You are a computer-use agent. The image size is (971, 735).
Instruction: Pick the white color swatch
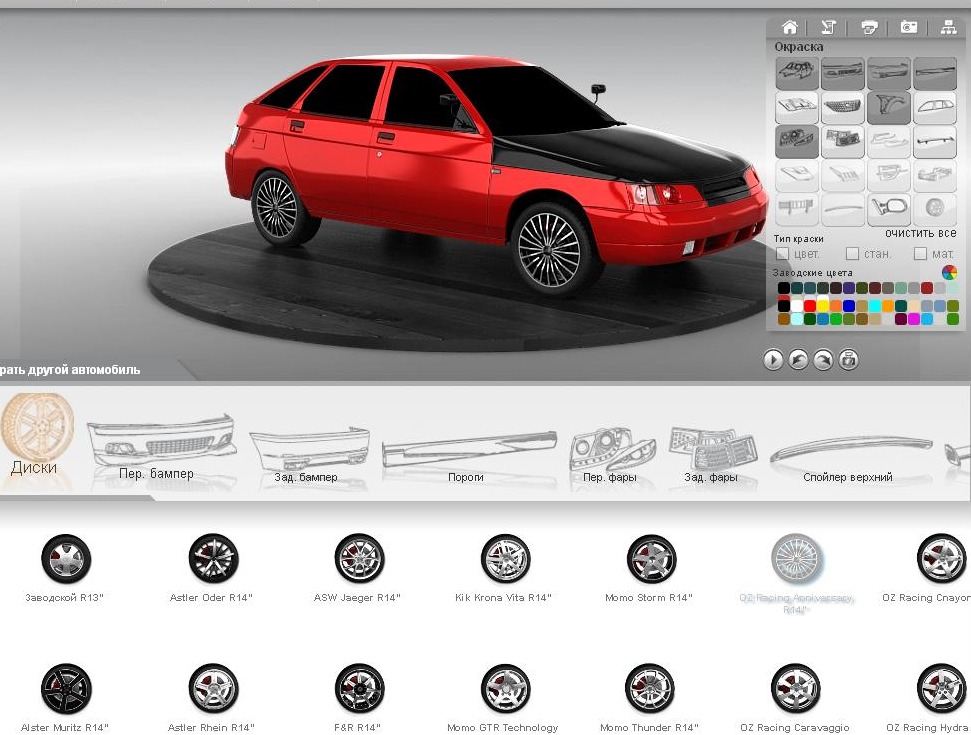point(796,306)
